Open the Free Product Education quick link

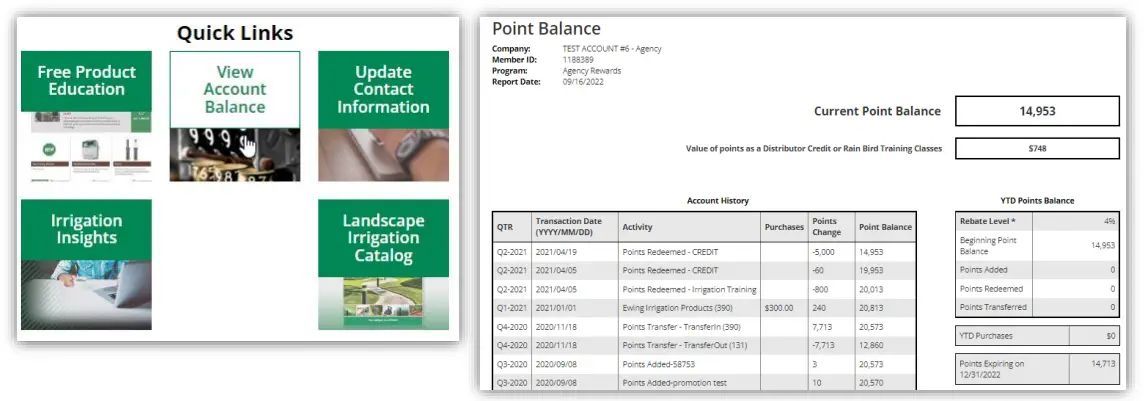coord(86,116)
